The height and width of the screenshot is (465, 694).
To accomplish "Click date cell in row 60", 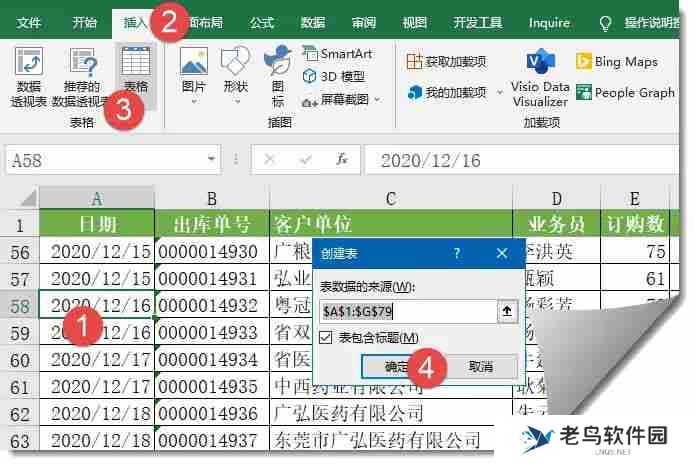I will click(x=97, y=360).
